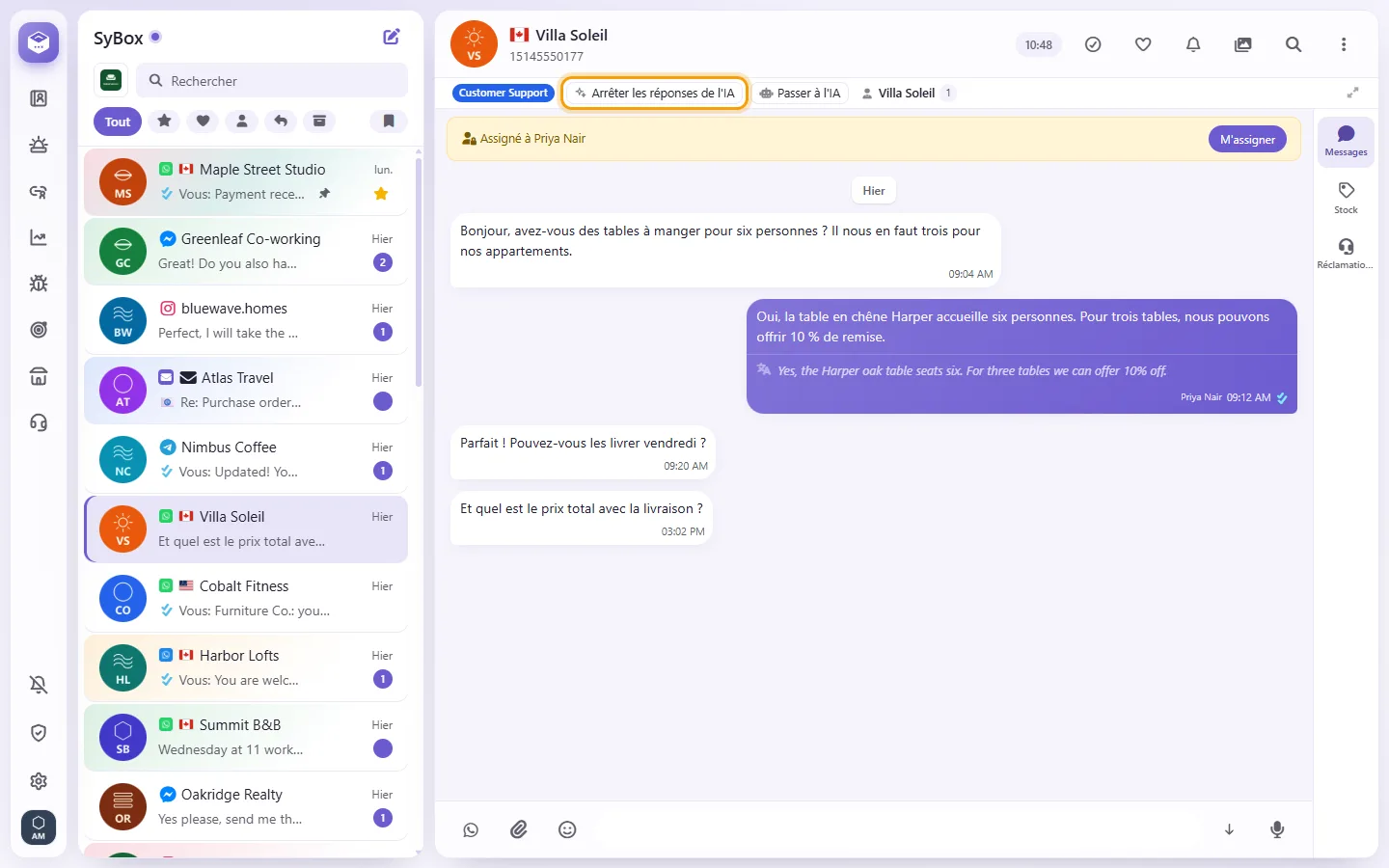Open the bug icon page in sidebar
1389x868 pixels.
(x=39, y=284)
